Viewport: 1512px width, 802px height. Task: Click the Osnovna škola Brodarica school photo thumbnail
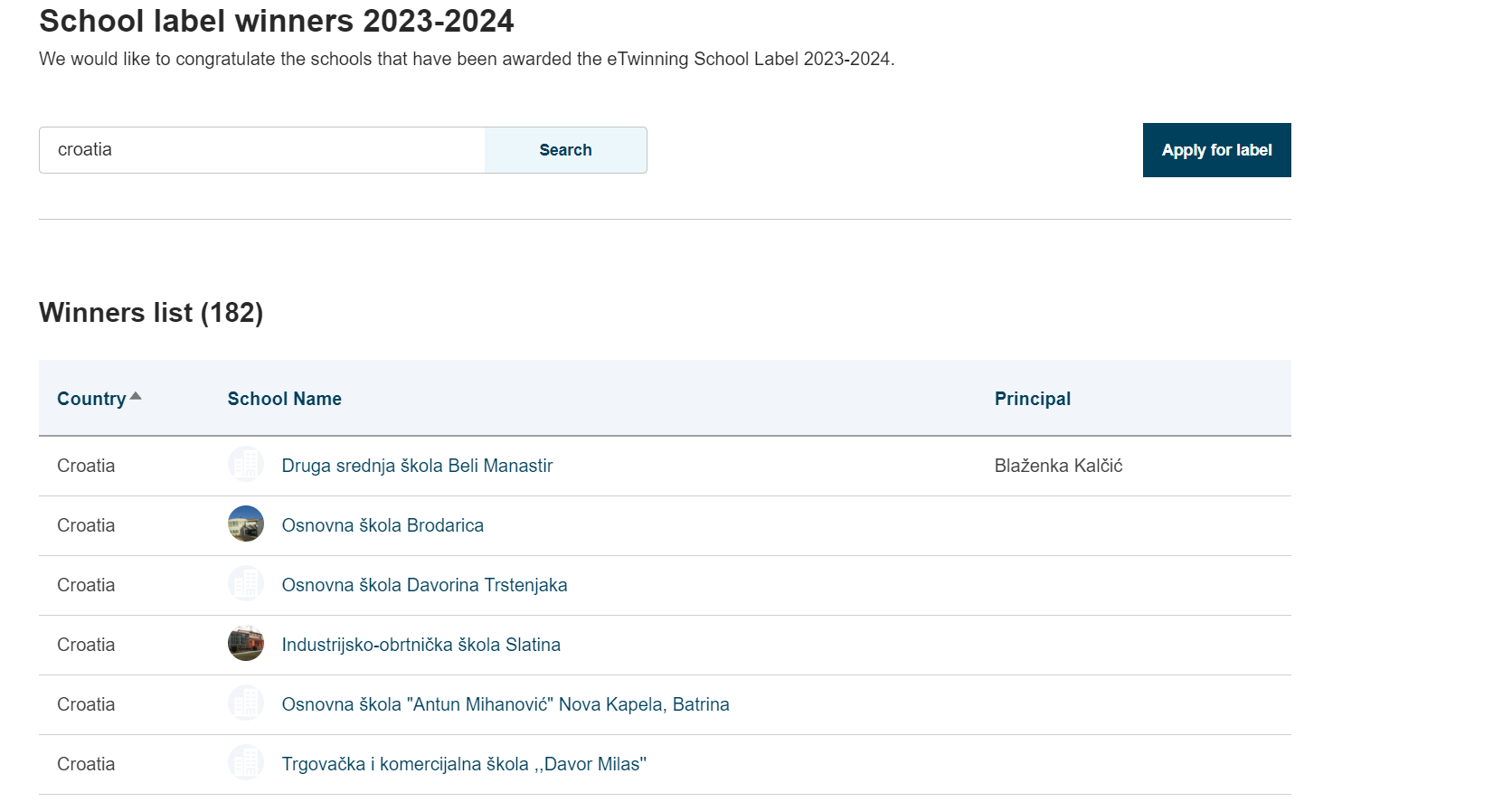246,524
